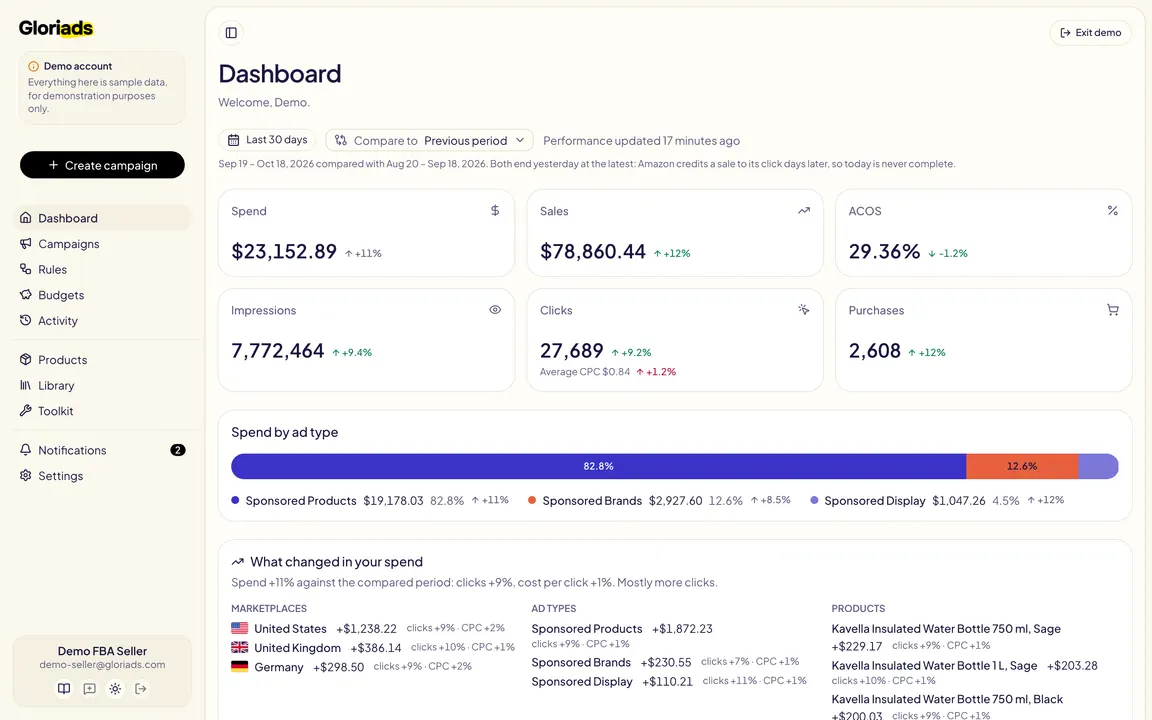Image resolution: width=1152 pixels, height=720 pixels.
Task: Open the Compare to Previous period dropdown
Action: click(x=429, y=140)
